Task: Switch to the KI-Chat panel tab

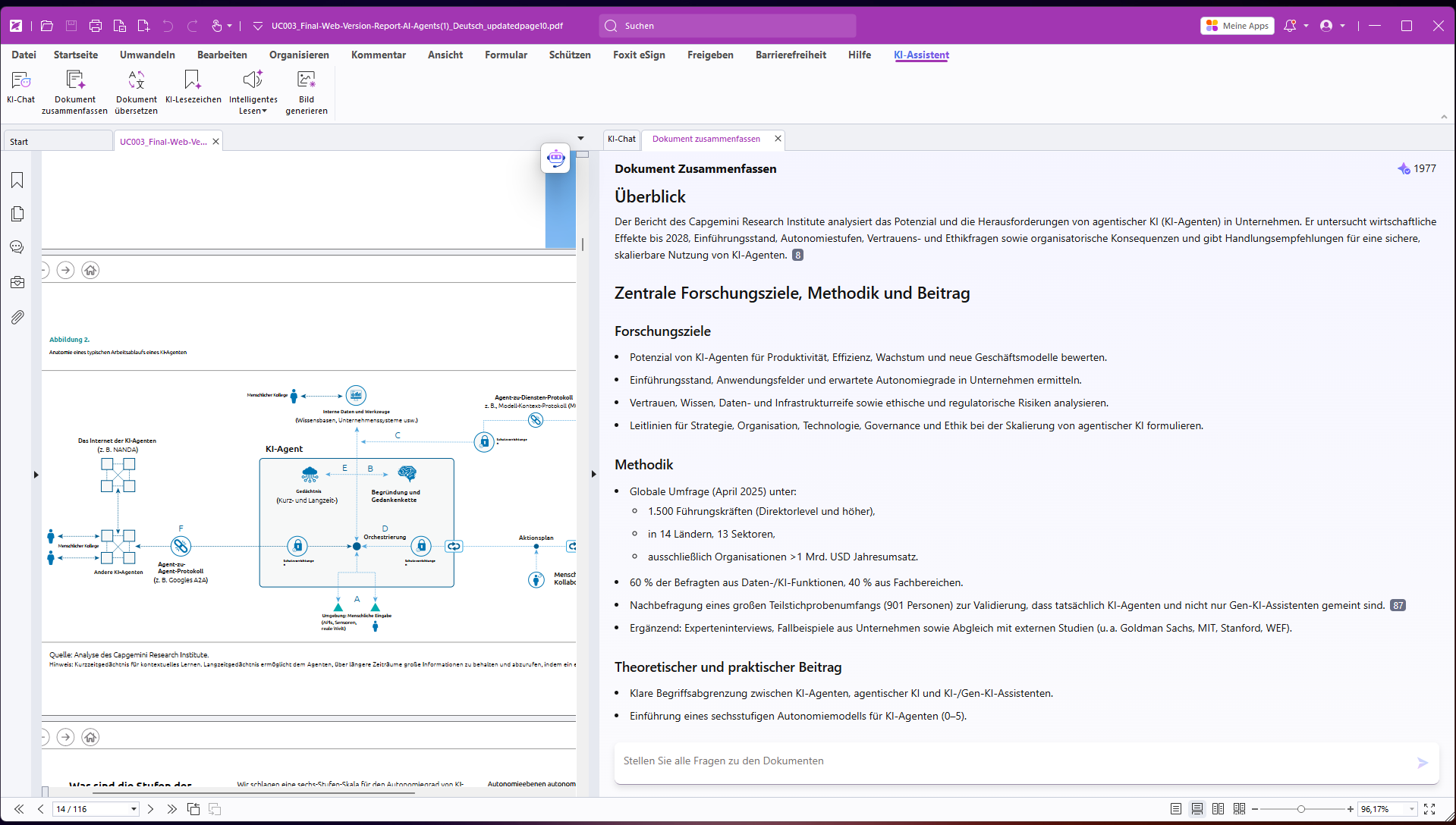Action: (621, 139)
